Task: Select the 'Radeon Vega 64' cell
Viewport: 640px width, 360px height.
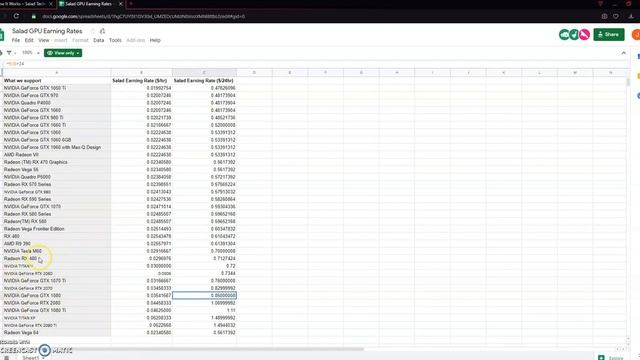Action: pos(57,333)
